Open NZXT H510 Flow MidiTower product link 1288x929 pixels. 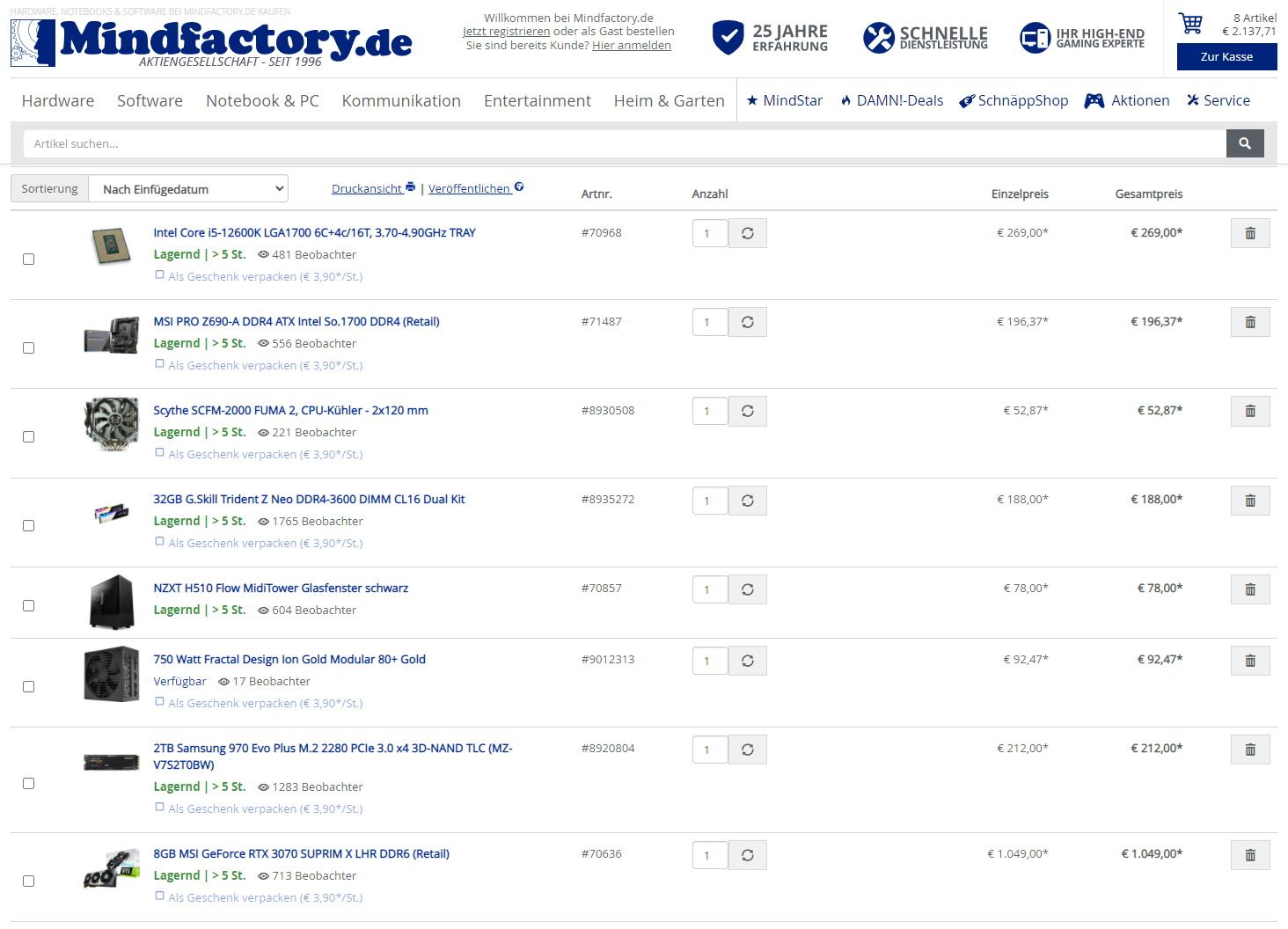coord(281,588)
